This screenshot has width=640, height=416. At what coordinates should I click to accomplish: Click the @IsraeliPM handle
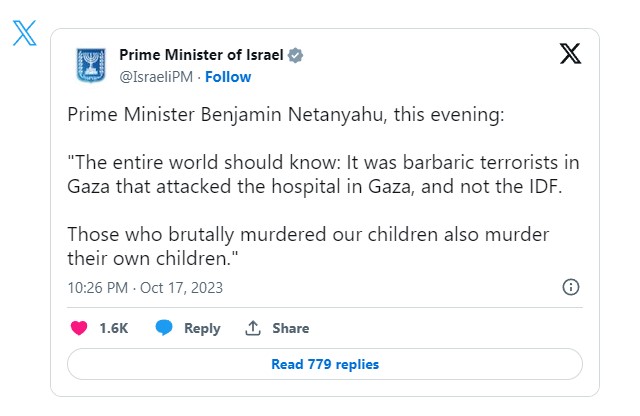click(156, 77)
